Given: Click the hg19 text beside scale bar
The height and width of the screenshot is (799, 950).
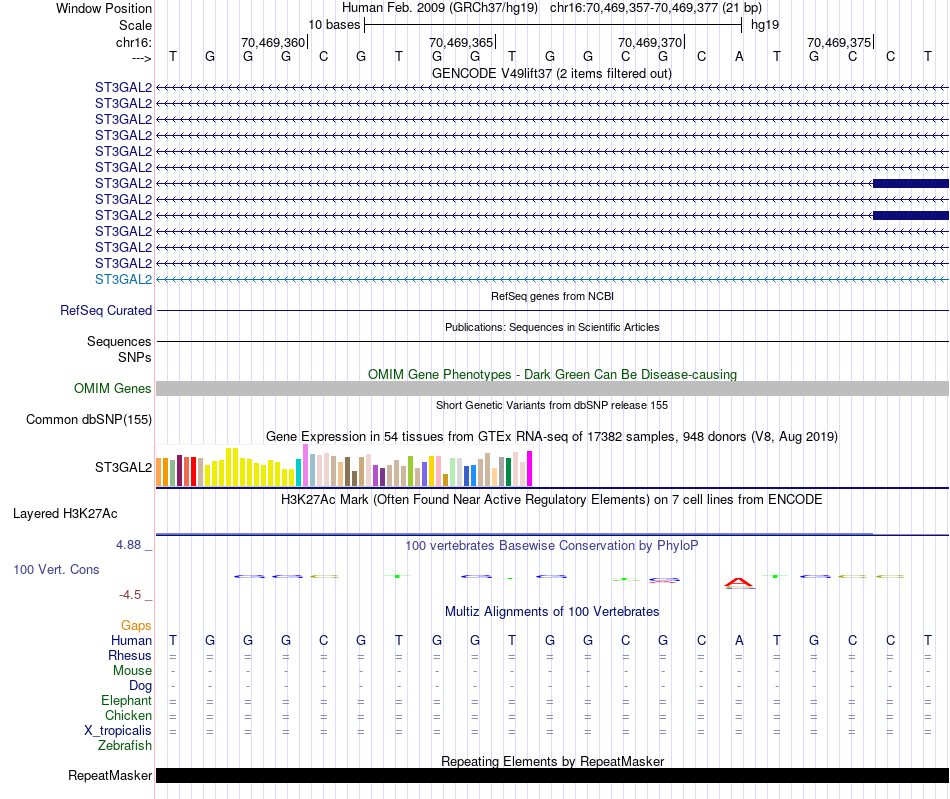Looking at the screenshot, I should (x=765, y=25).
